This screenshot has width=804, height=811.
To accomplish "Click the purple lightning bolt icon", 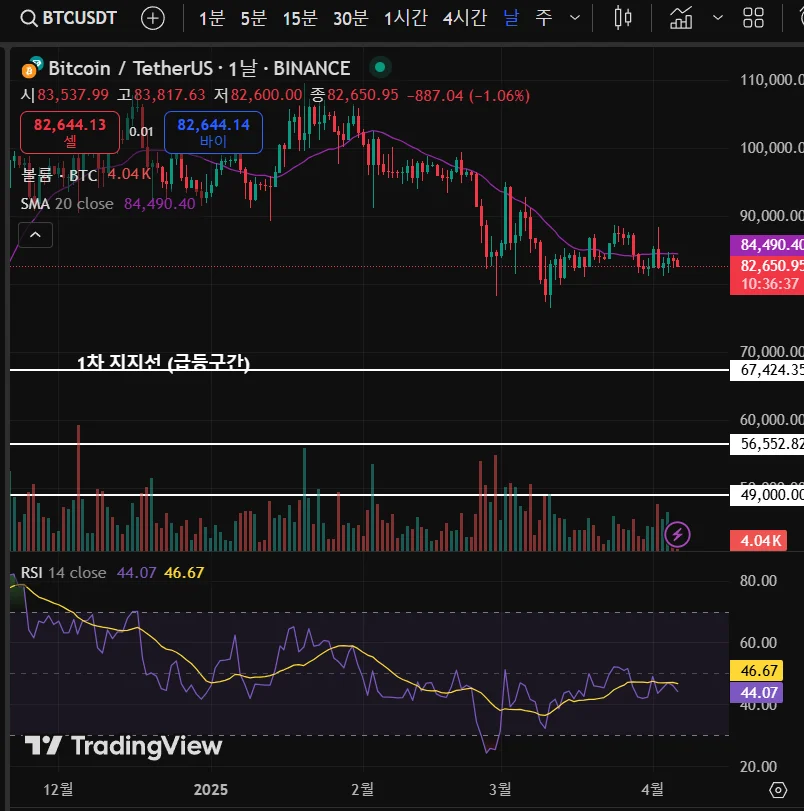I will (x=677, y=534).
